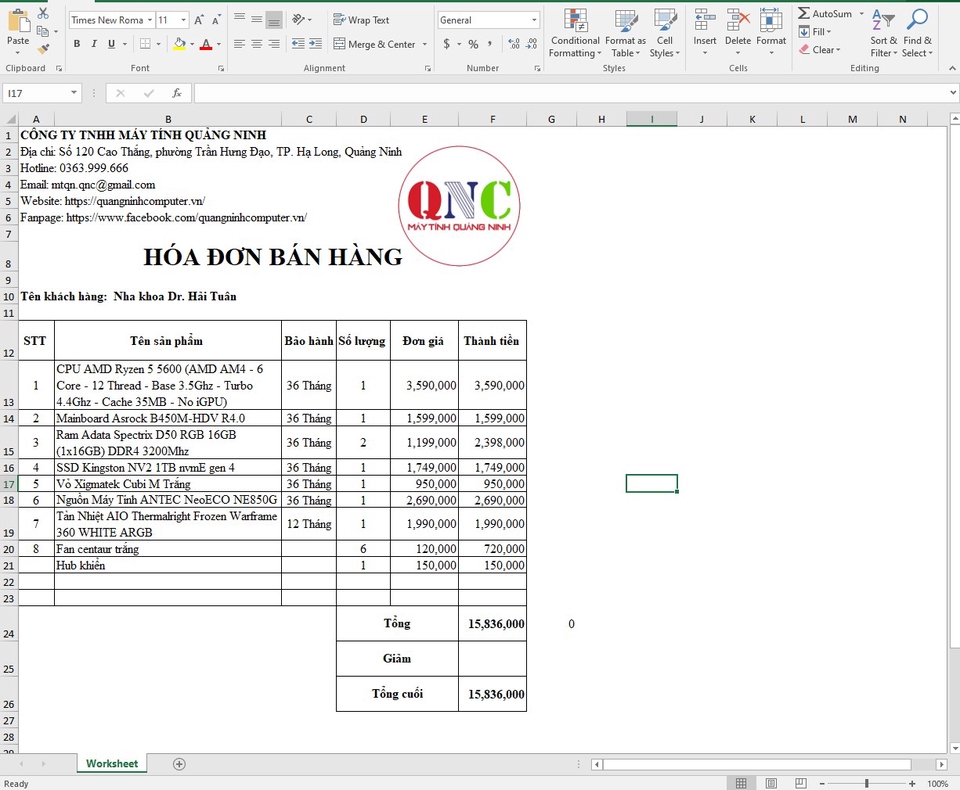Click AutoSum sigma button
Viewport: 960px width, 790px height.
tap(824, 13)
